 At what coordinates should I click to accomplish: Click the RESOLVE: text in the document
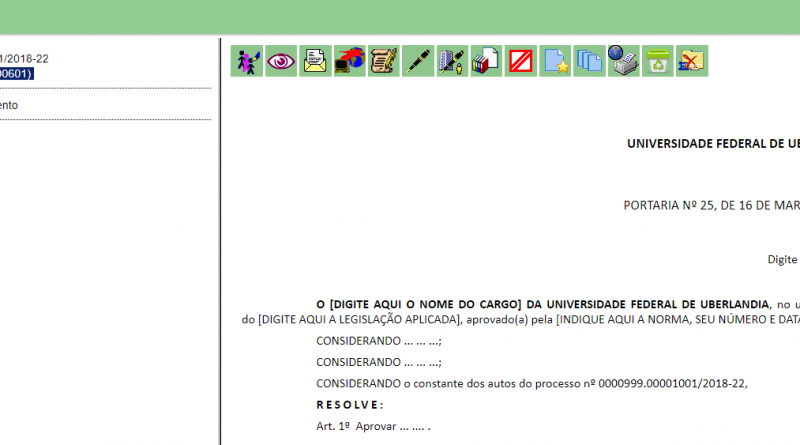click(350, 405)
